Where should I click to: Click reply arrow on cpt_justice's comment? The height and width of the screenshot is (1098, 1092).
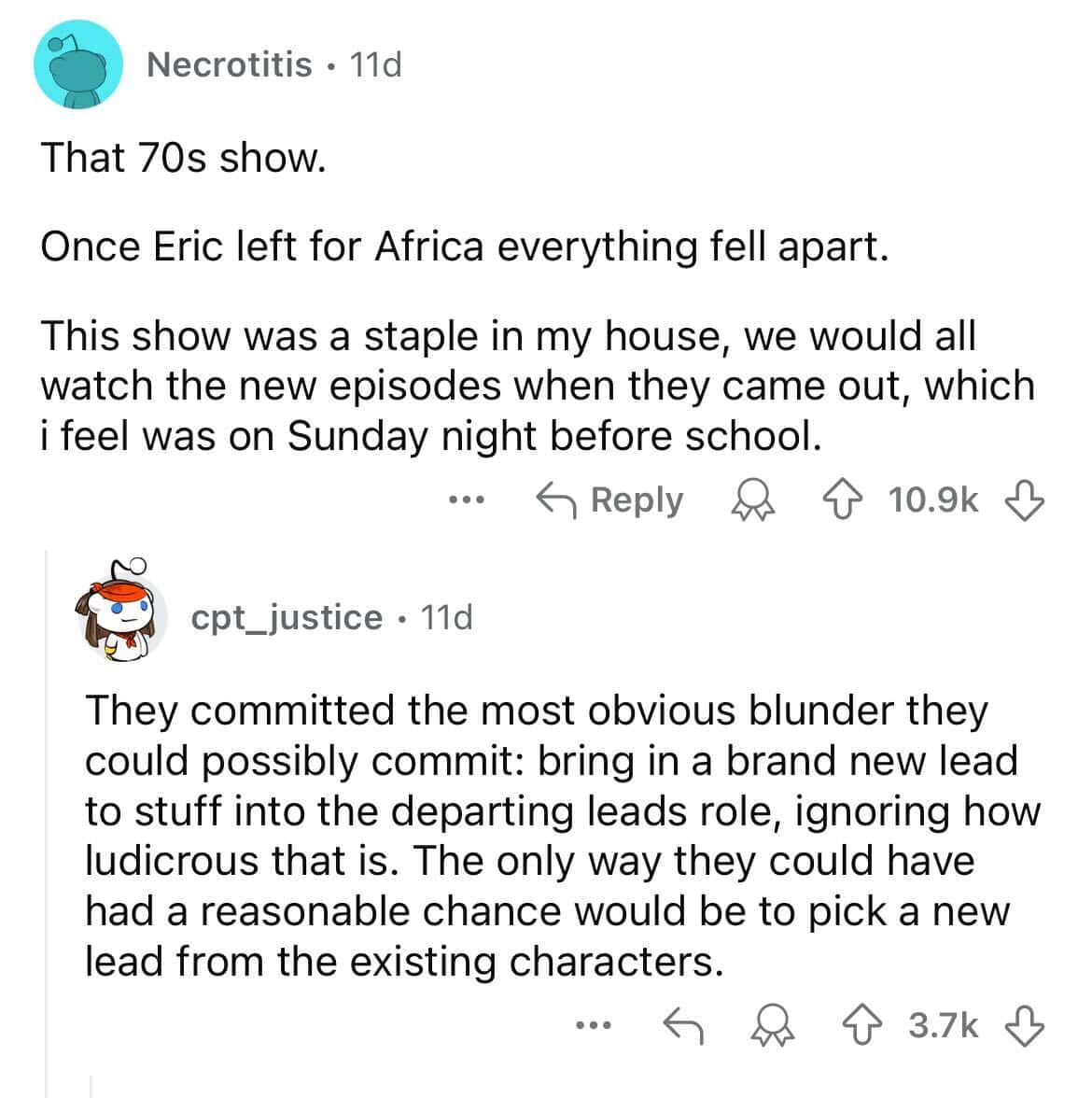(682, 1026)
